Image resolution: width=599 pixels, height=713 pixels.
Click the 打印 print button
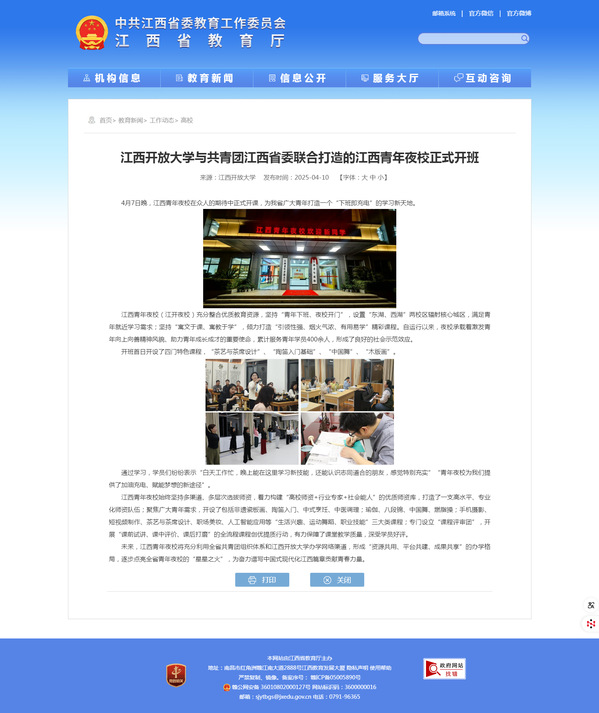pos(262,580)
